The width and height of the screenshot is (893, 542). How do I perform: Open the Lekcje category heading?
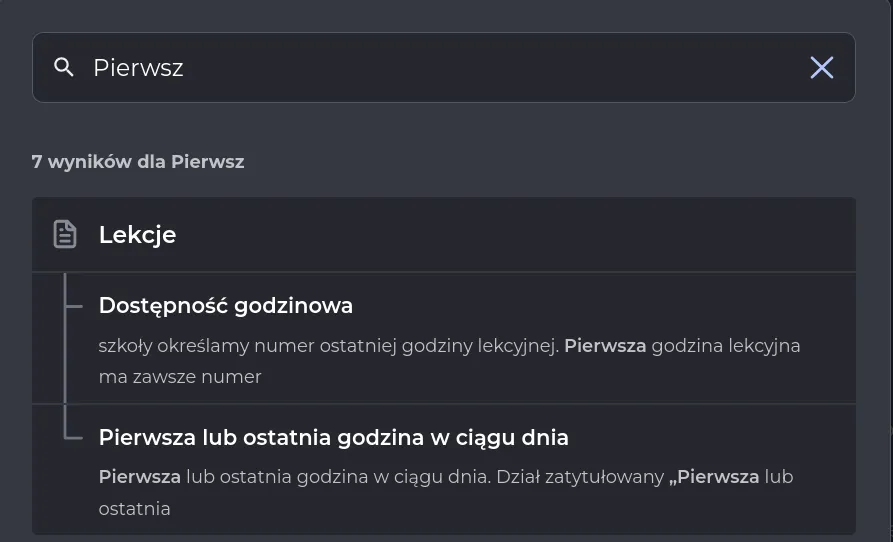137,235
